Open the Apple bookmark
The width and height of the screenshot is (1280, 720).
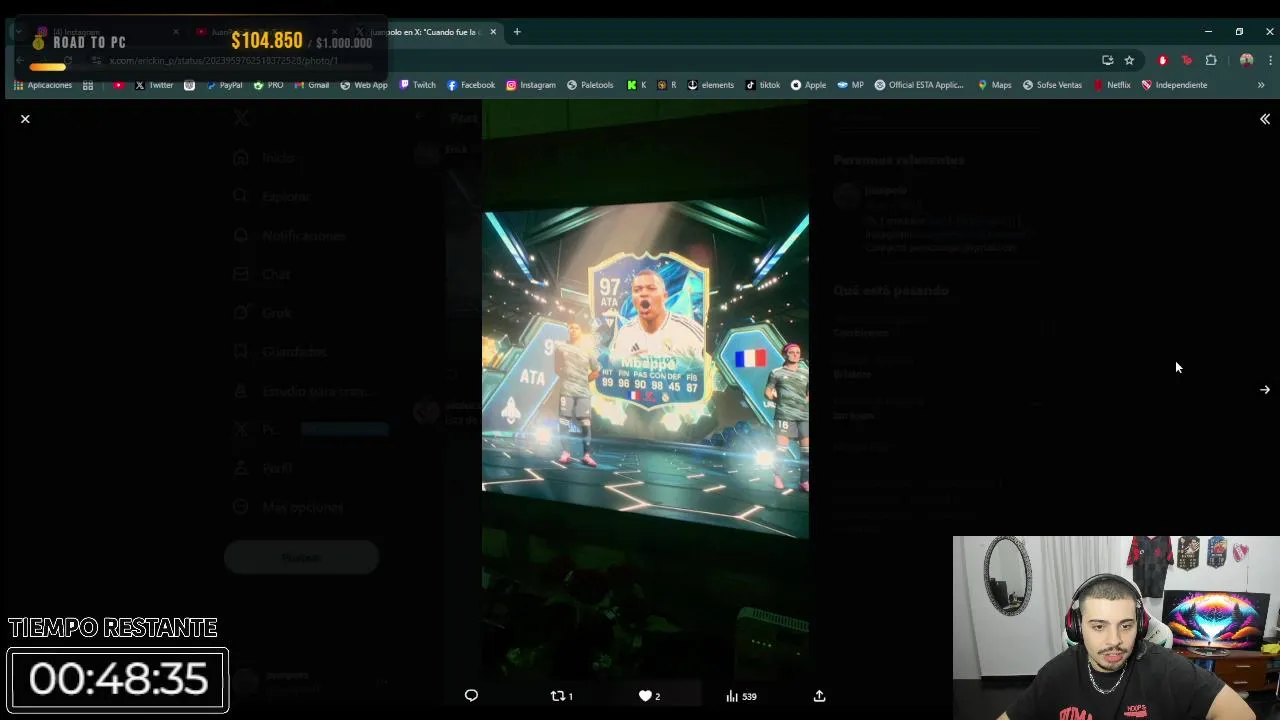(x=808, y=85)
